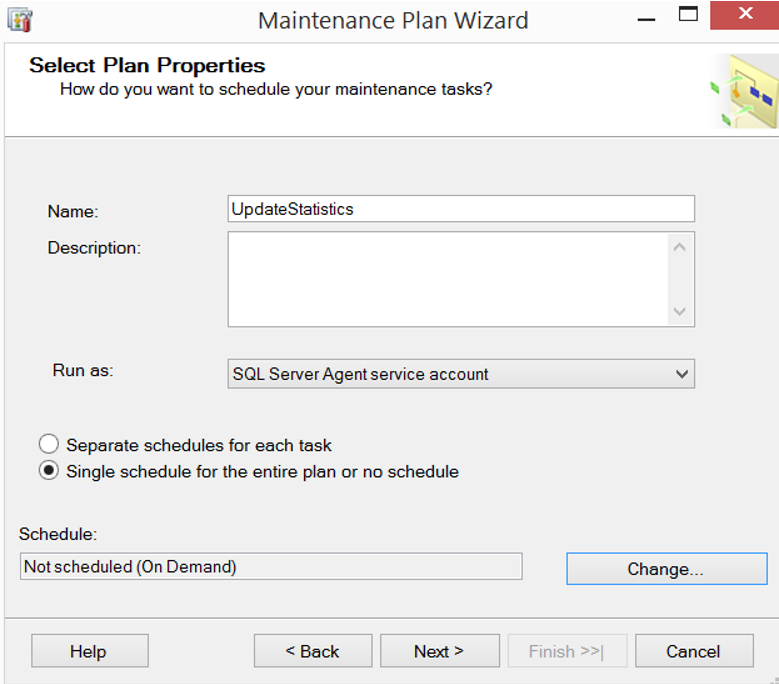
Task: Click the Description scrollbar up arrow
Action: pos(680,247)
